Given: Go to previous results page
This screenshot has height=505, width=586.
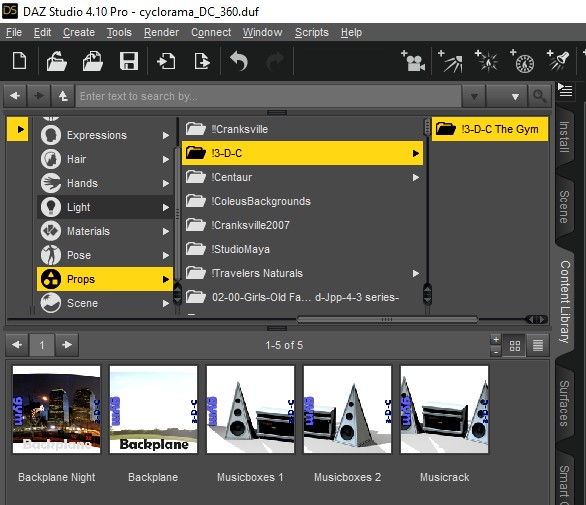Looking at the screenshot, I should (x=17, y=345).
